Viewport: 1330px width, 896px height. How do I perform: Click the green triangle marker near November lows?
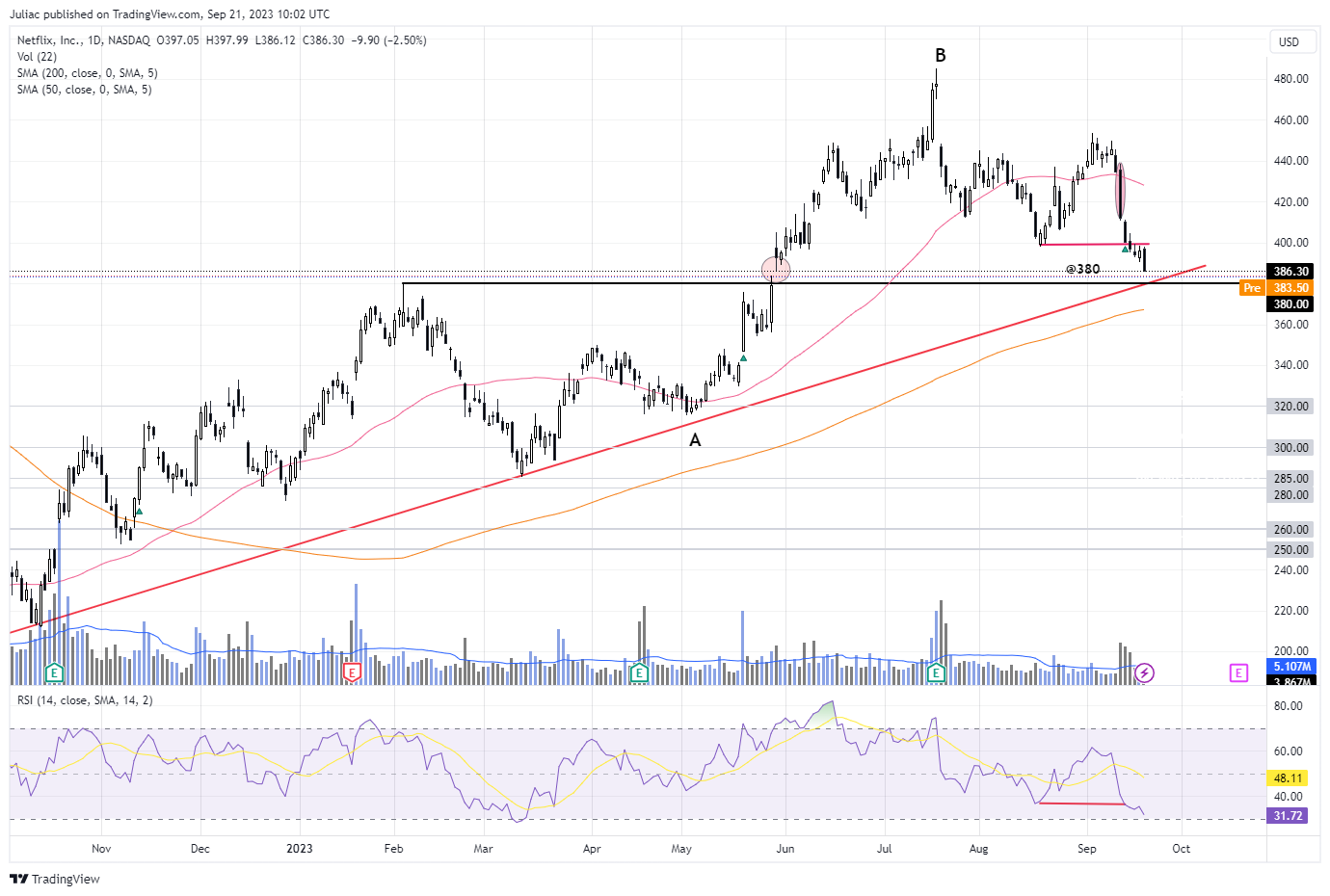139,512
